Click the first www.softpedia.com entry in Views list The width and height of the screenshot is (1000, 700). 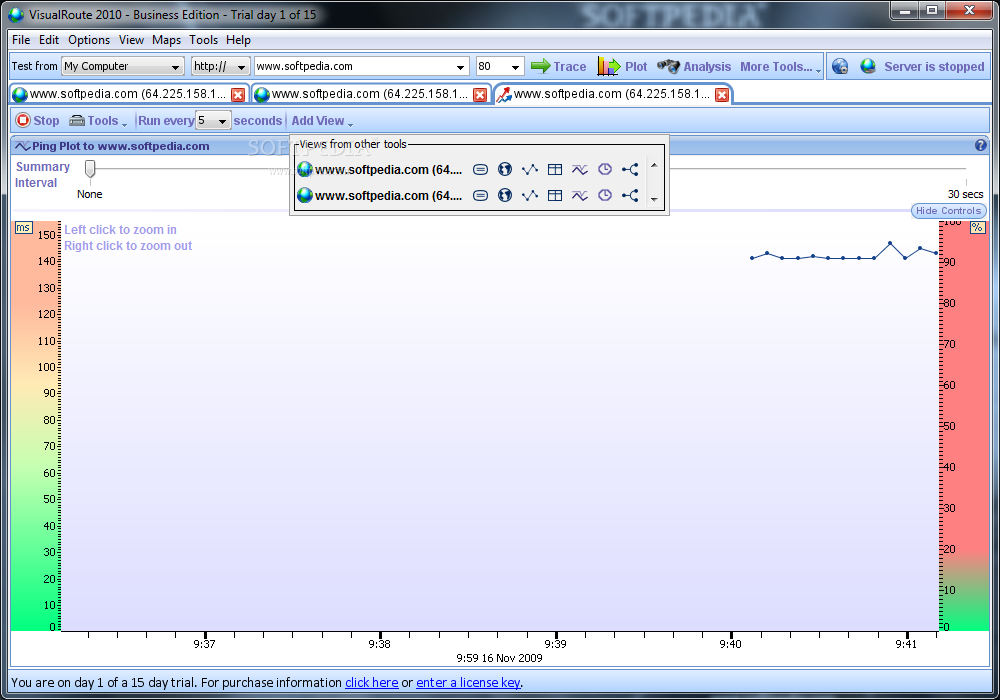(x=388, y=170)
